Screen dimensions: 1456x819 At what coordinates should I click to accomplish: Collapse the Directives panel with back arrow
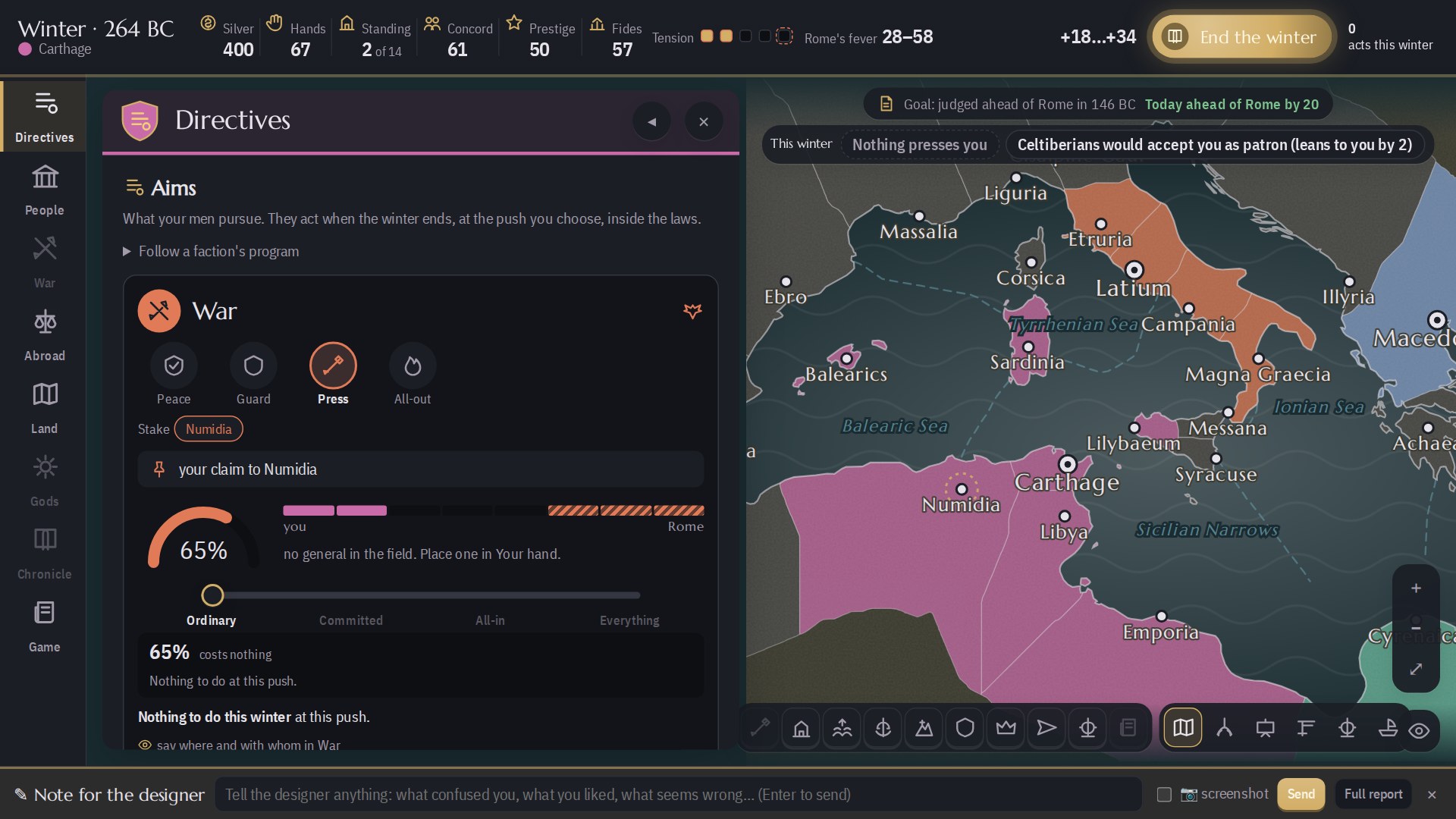651,121
